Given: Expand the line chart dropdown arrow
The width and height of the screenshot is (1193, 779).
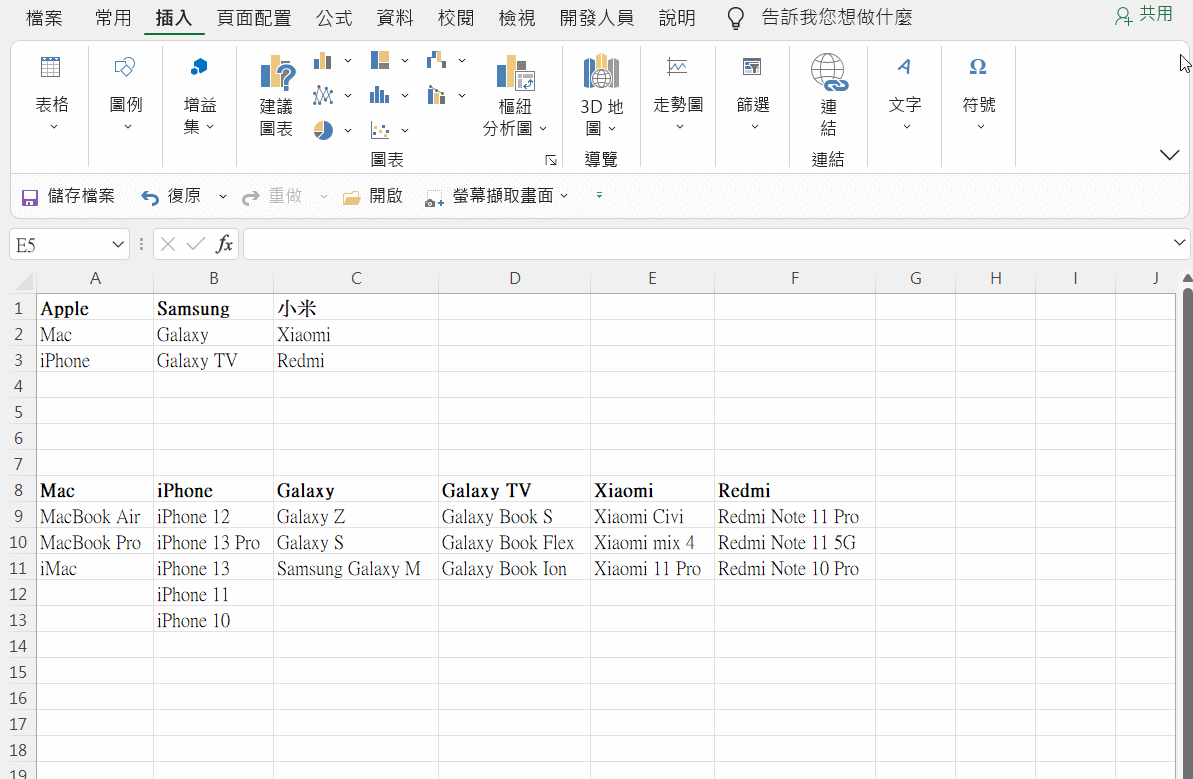Looking at the screenshot, I should pos(348,95).
